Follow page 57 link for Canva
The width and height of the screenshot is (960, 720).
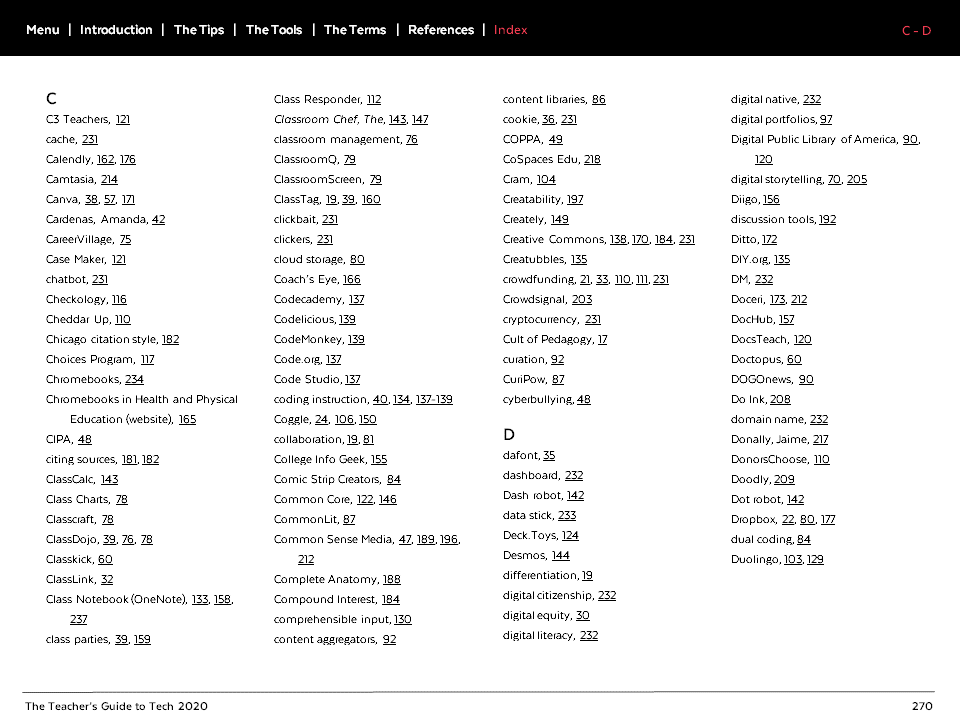pyautogui.click(x=110, y=199)
